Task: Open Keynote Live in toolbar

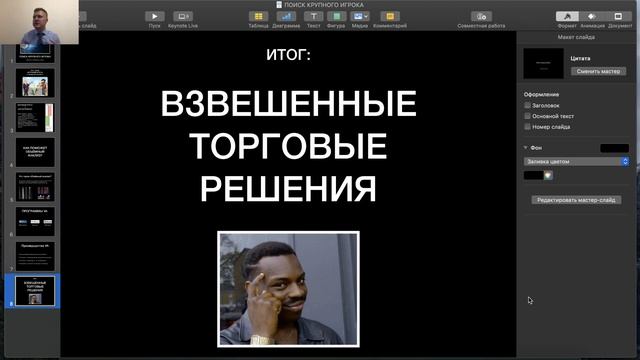Action: [x=183, y=16]
